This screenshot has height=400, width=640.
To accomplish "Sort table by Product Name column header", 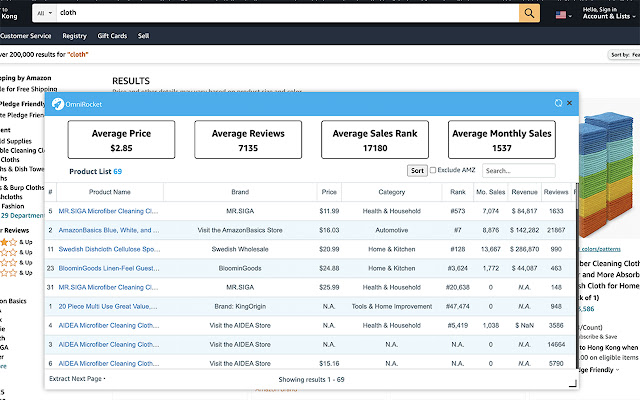I will [110, 192].
